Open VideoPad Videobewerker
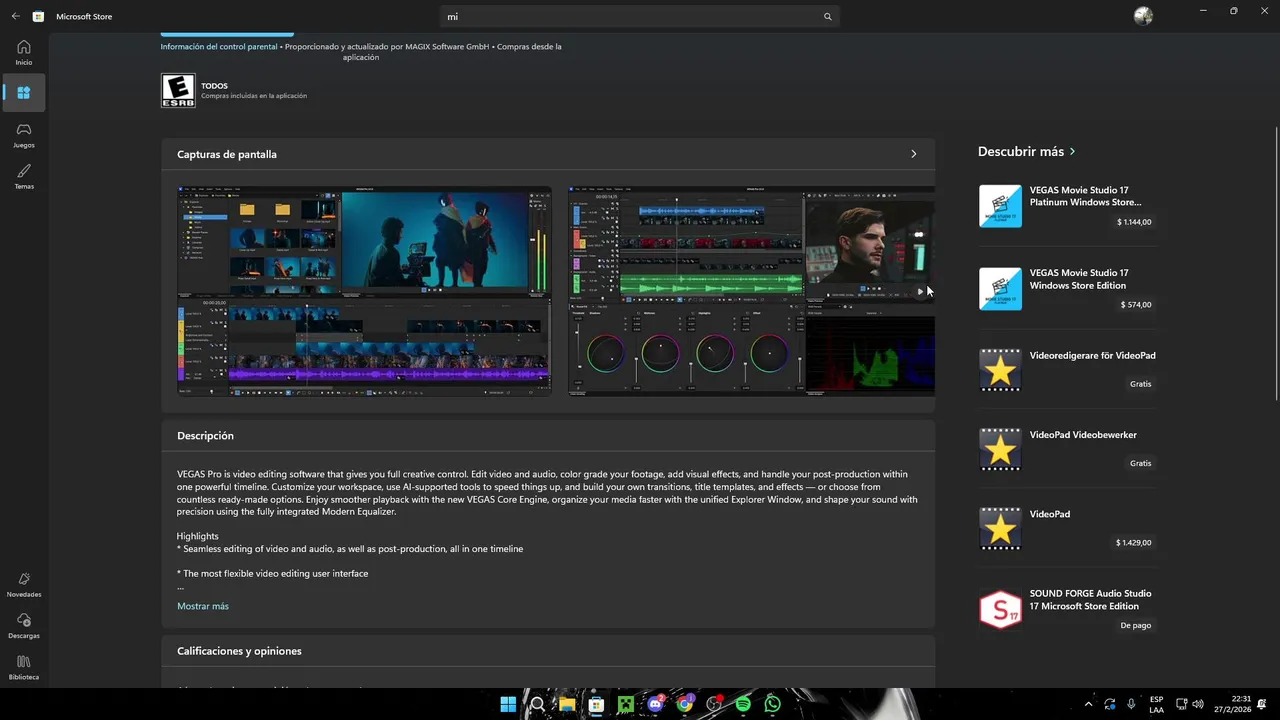Image resolution: width=1280 pixels, height=720 pixels. coord(1066,449)
